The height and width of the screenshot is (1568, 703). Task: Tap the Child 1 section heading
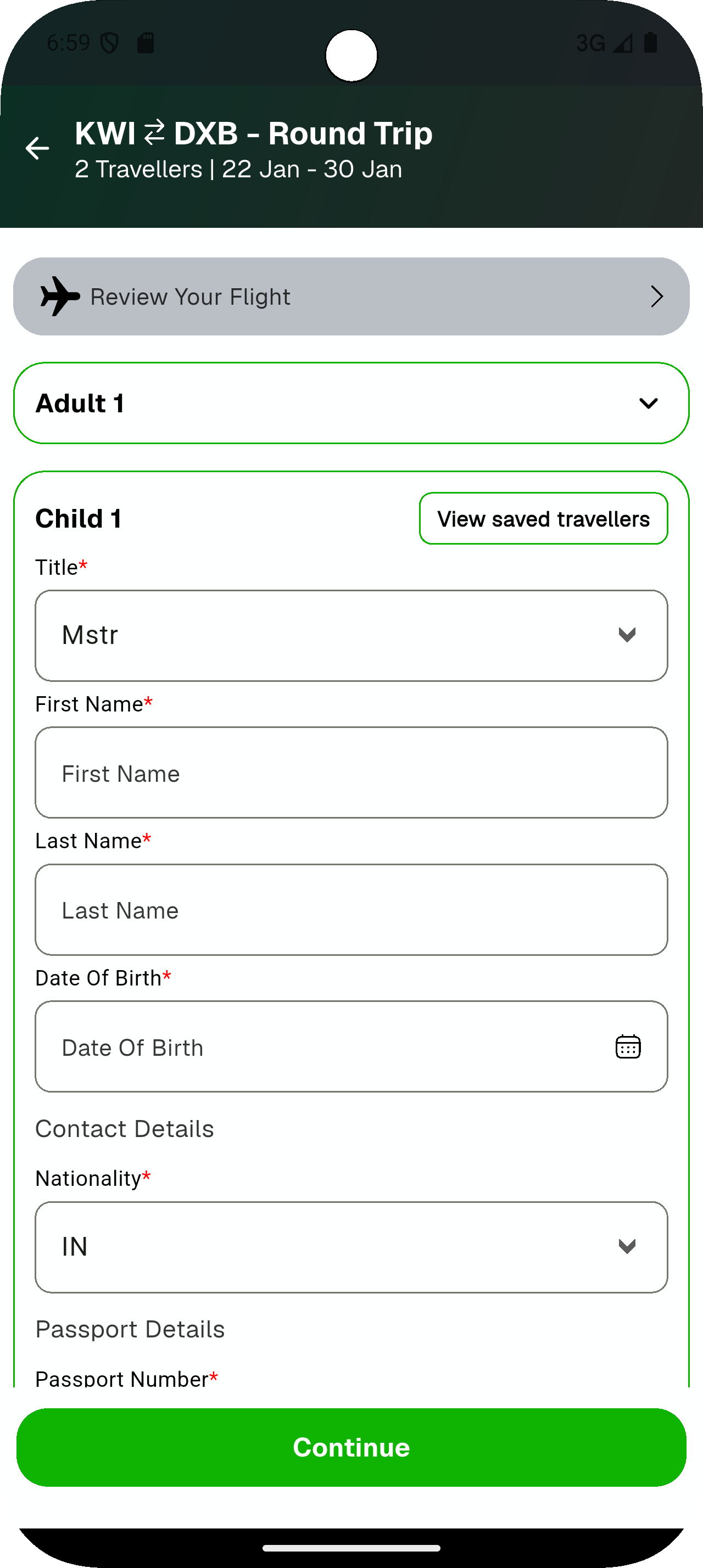79,519
